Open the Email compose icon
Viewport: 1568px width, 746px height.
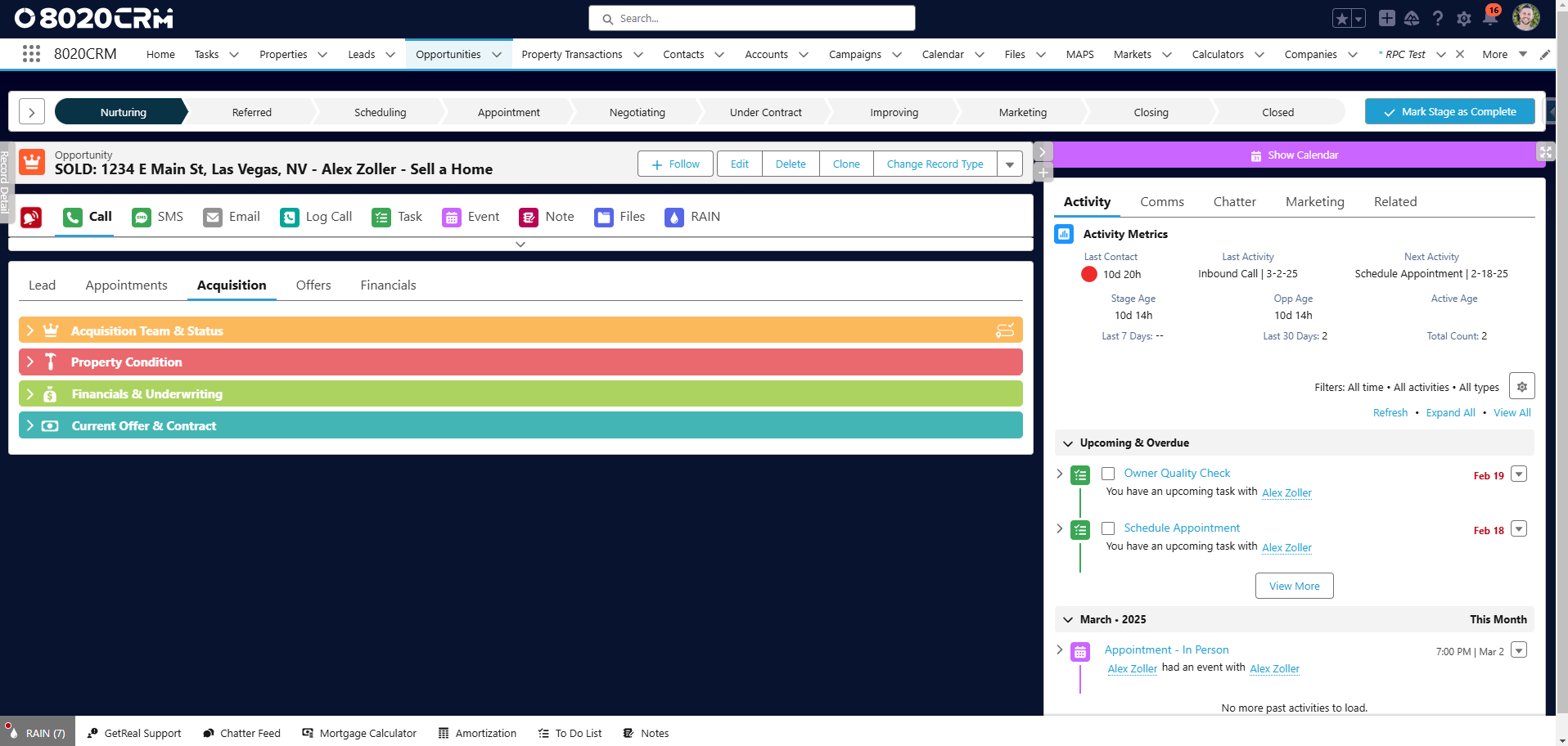212,217
